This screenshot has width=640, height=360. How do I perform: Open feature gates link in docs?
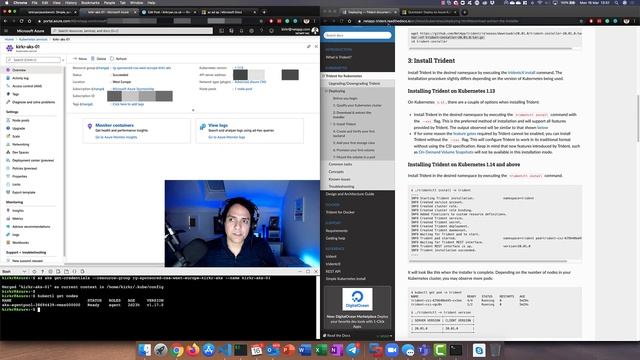click(464, 133)
